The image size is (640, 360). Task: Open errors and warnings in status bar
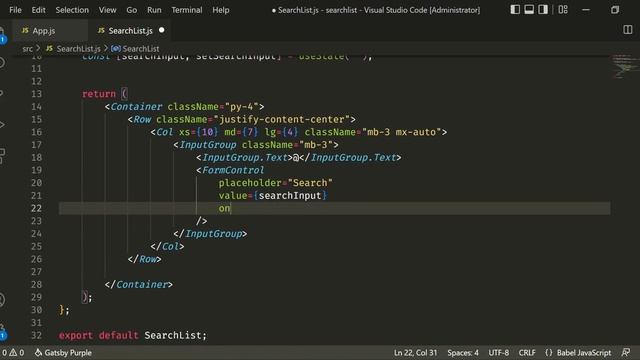click(13, 353)
